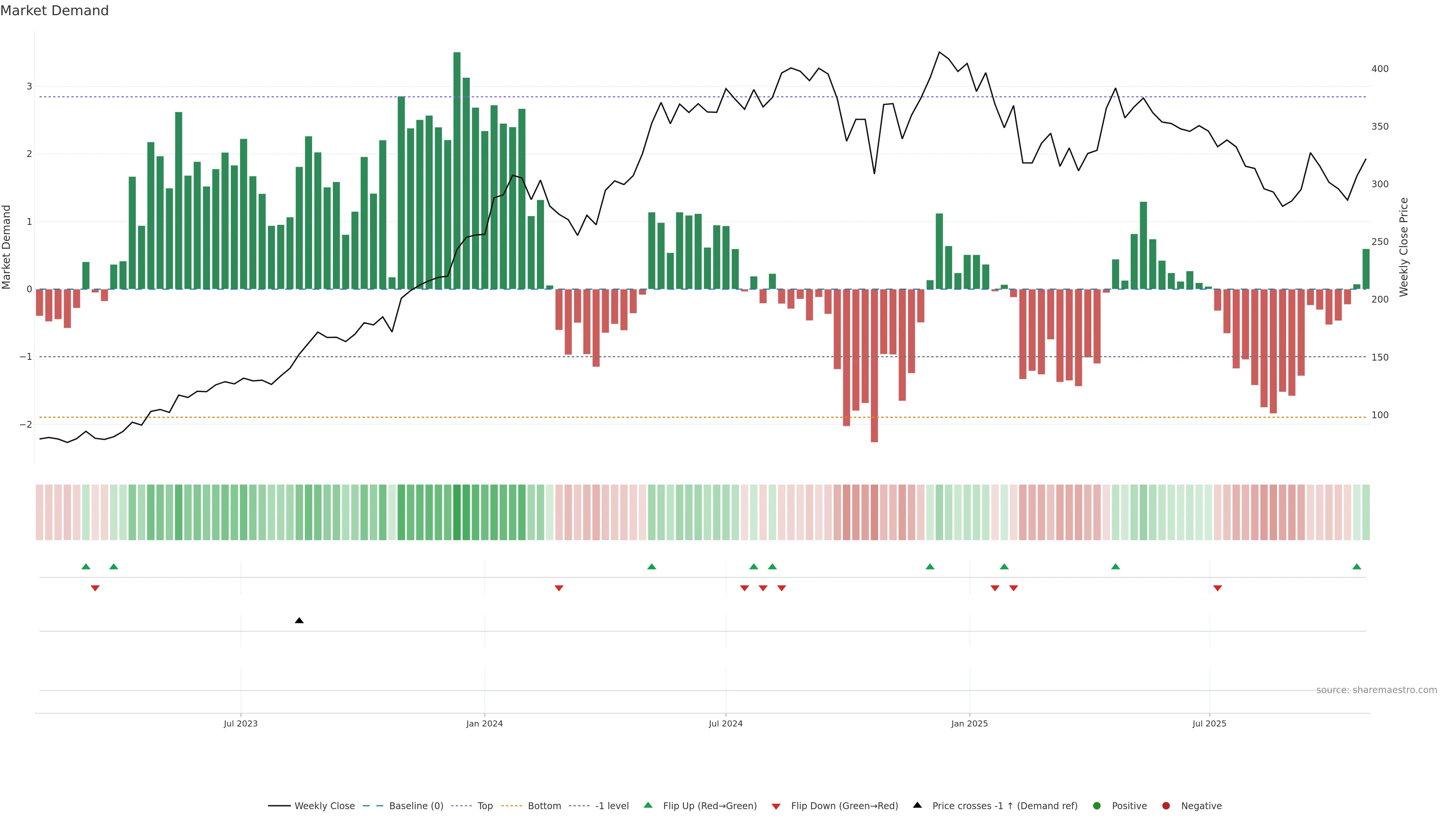Click the leftmost green flip-up triangle
Viewport: 1456px width, 819px height.
[x=86, y=566]
